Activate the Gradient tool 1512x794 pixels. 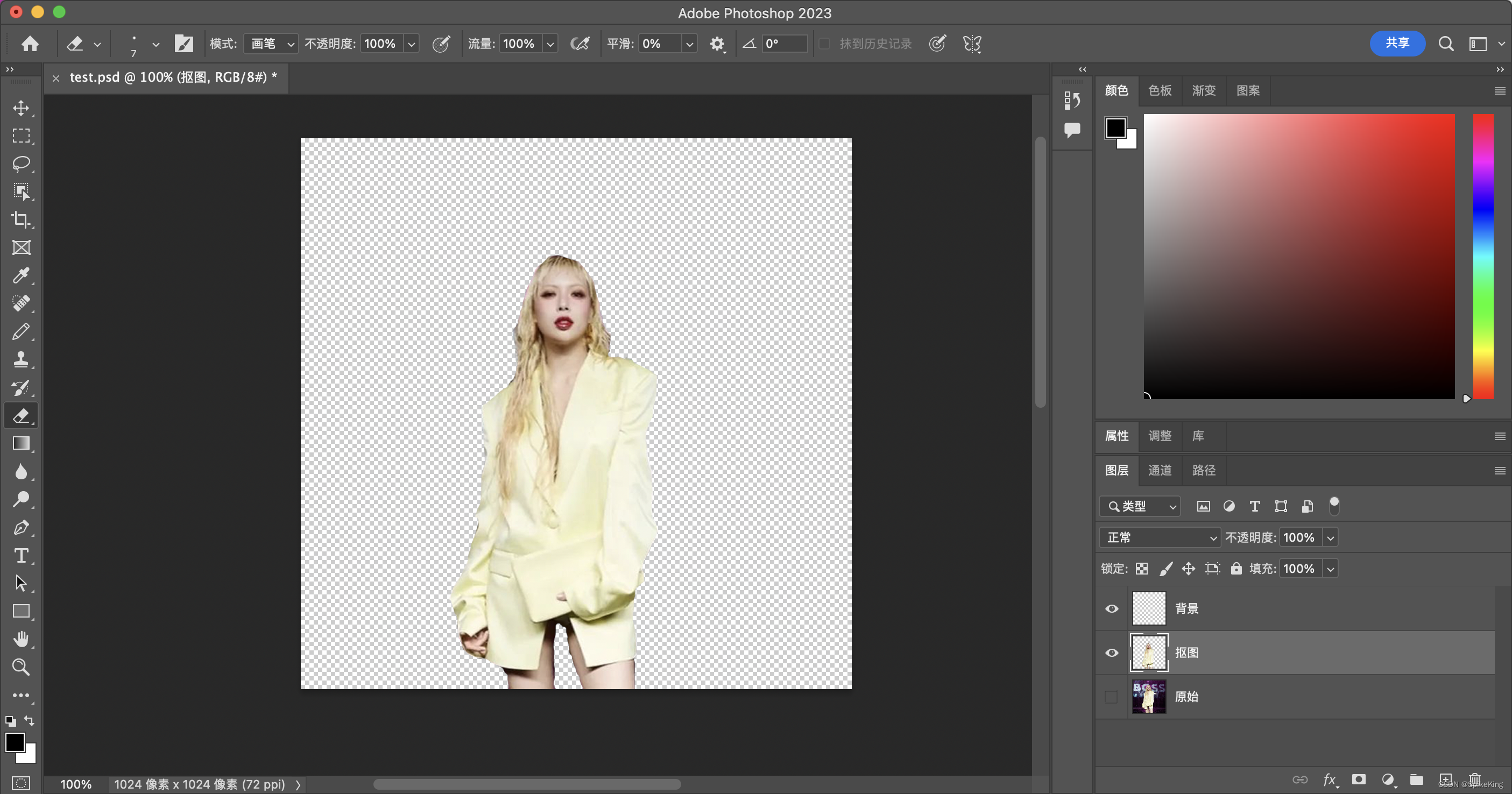tap(21, 443)
